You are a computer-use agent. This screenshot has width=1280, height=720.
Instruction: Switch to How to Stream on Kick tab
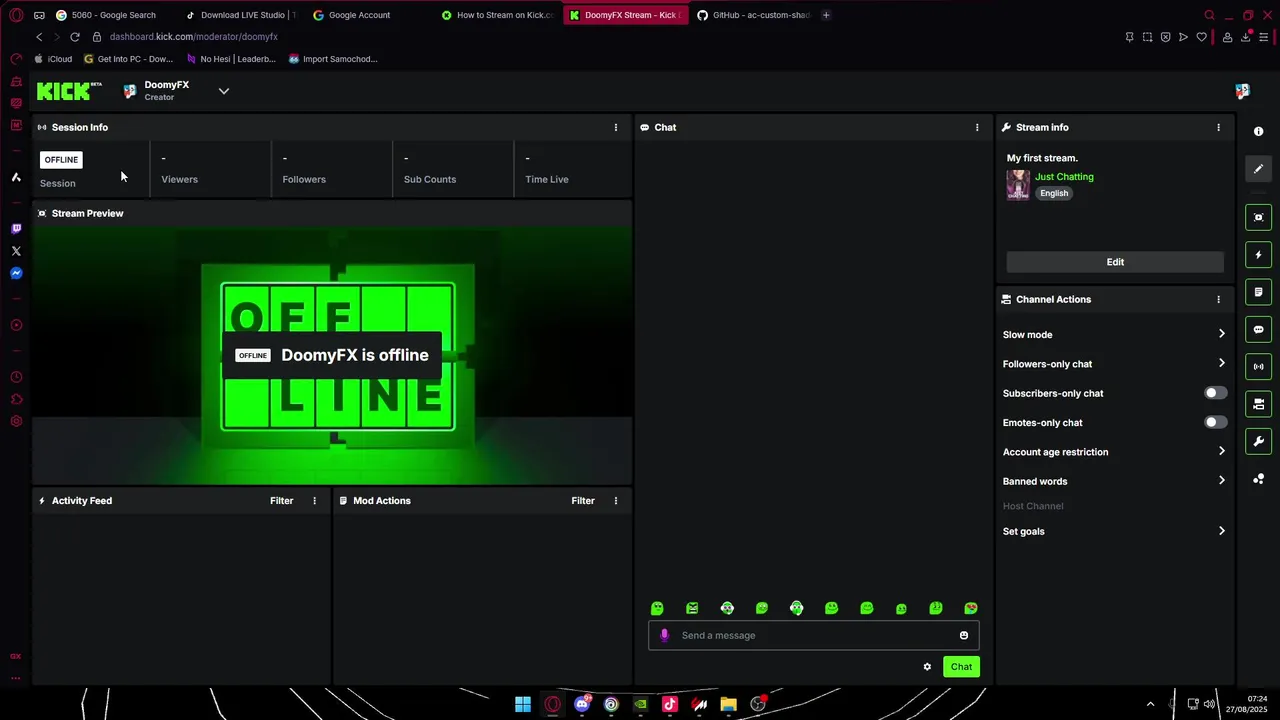tap(498, 15)
